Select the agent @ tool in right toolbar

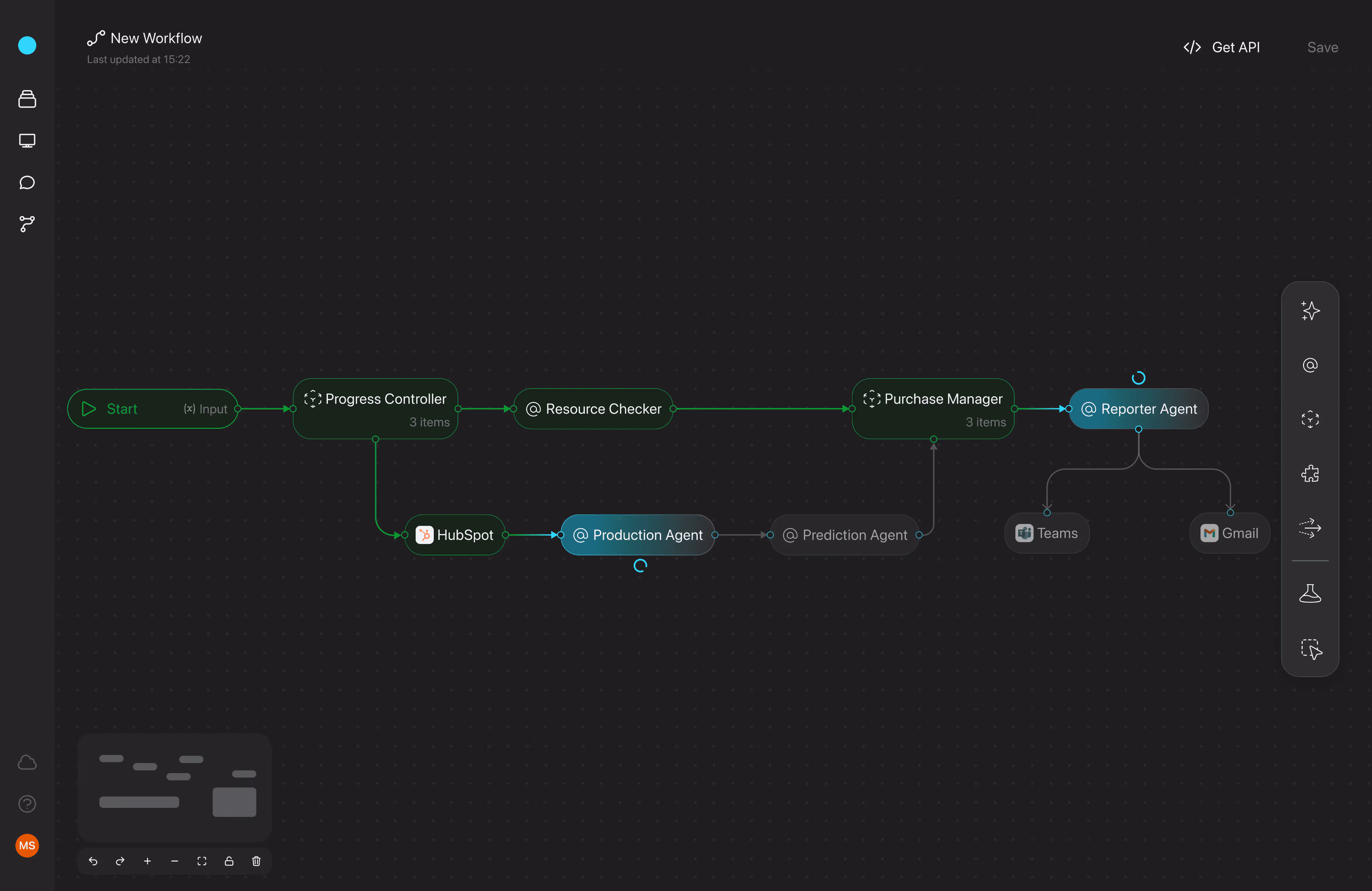(x=1310, y=365)
